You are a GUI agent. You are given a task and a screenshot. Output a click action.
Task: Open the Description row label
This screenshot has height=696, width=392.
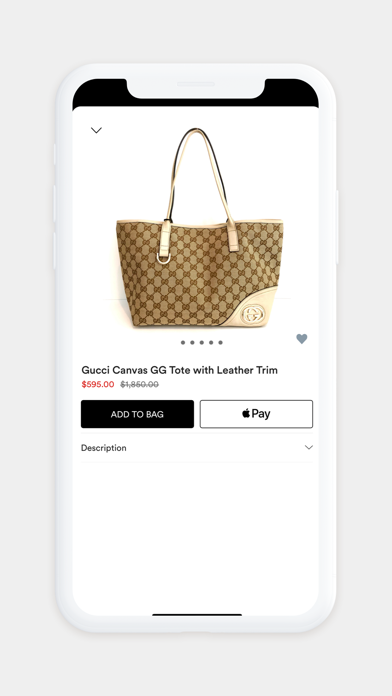[x=103, y=448]
